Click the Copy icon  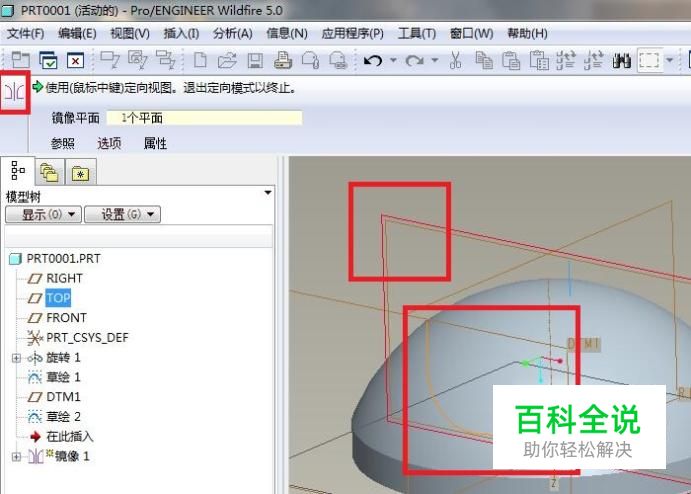tap(484, 60)
